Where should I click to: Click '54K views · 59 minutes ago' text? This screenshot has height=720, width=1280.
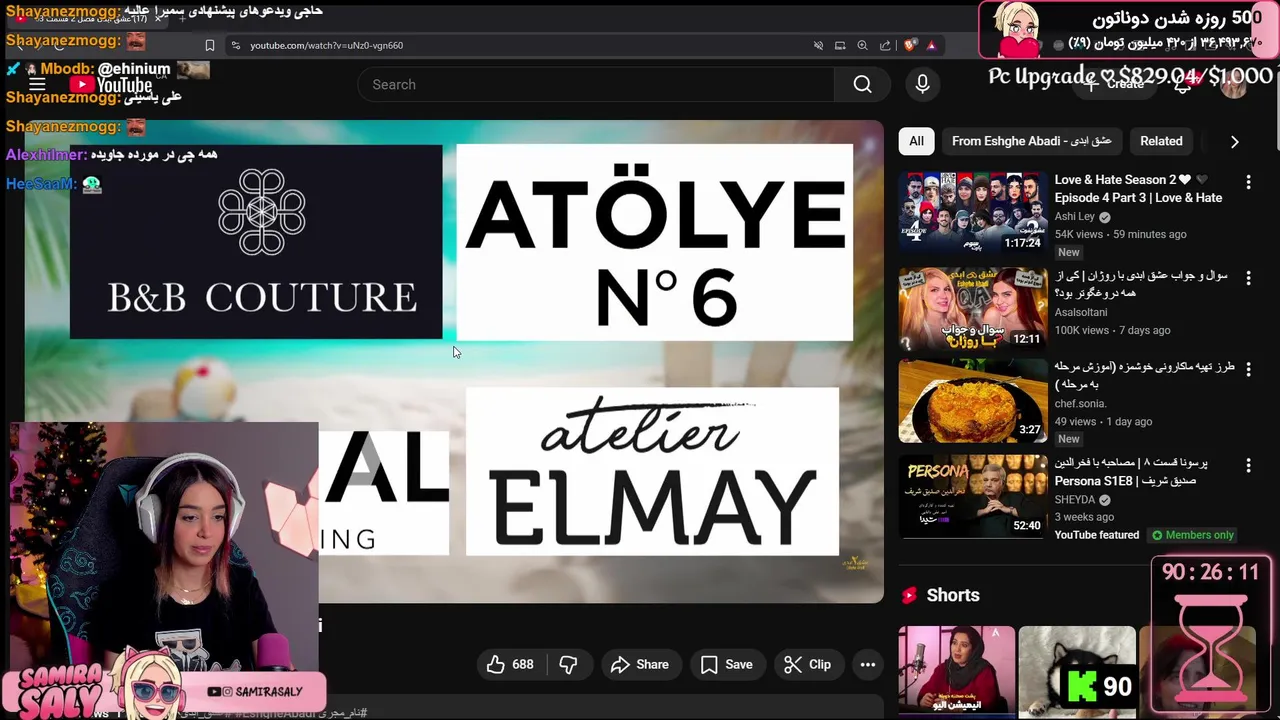[x=1120, y=234]
